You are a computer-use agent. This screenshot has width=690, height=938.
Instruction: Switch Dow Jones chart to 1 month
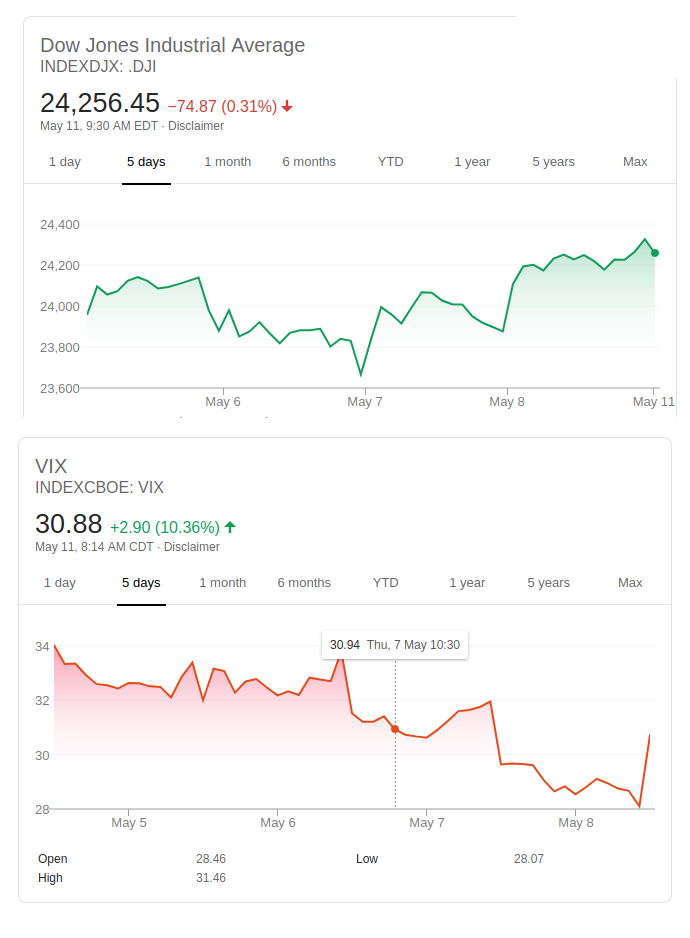(228, 162)
